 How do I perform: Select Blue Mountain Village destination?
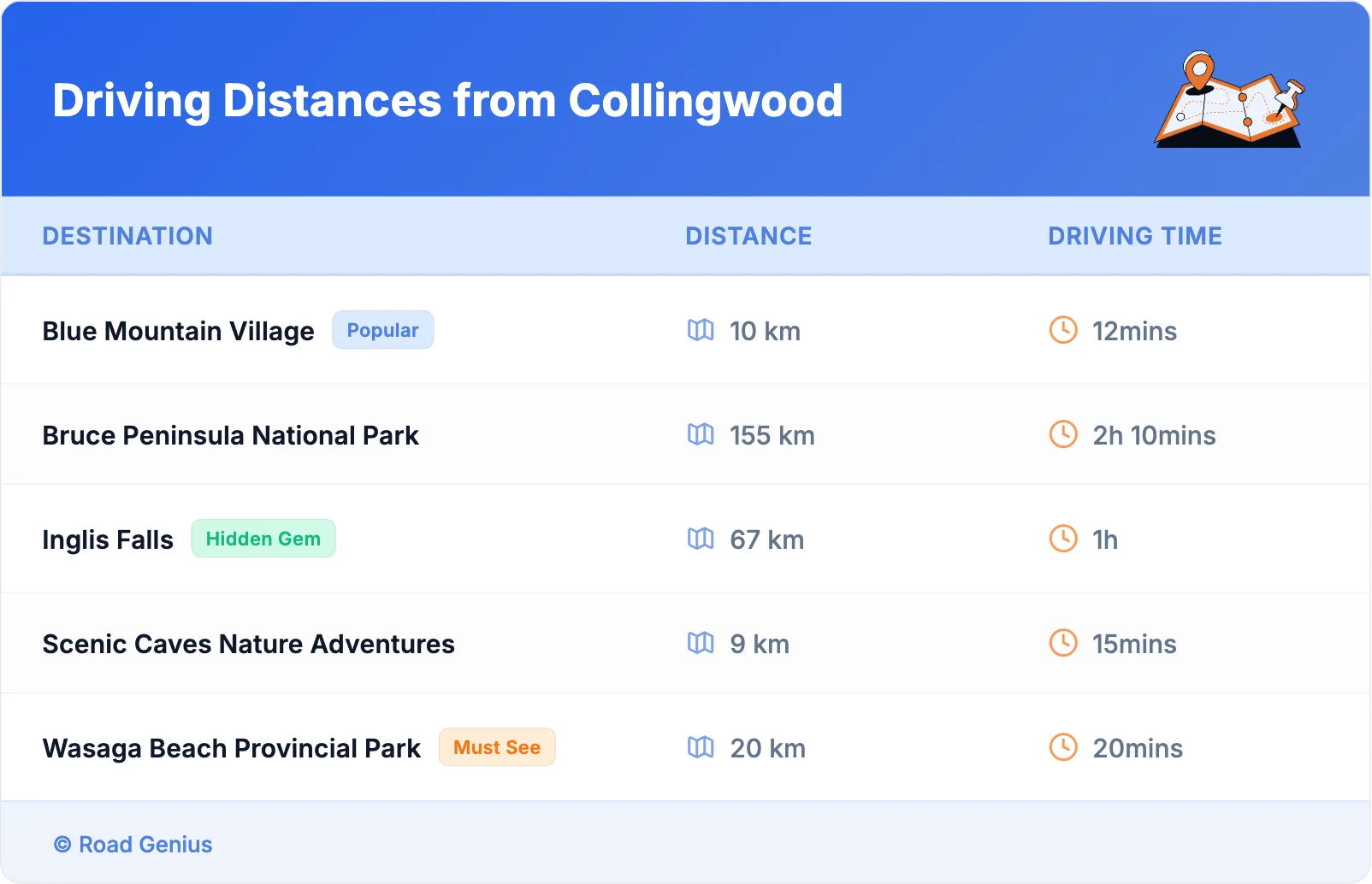pyautogui.click(x=179, y=331)
